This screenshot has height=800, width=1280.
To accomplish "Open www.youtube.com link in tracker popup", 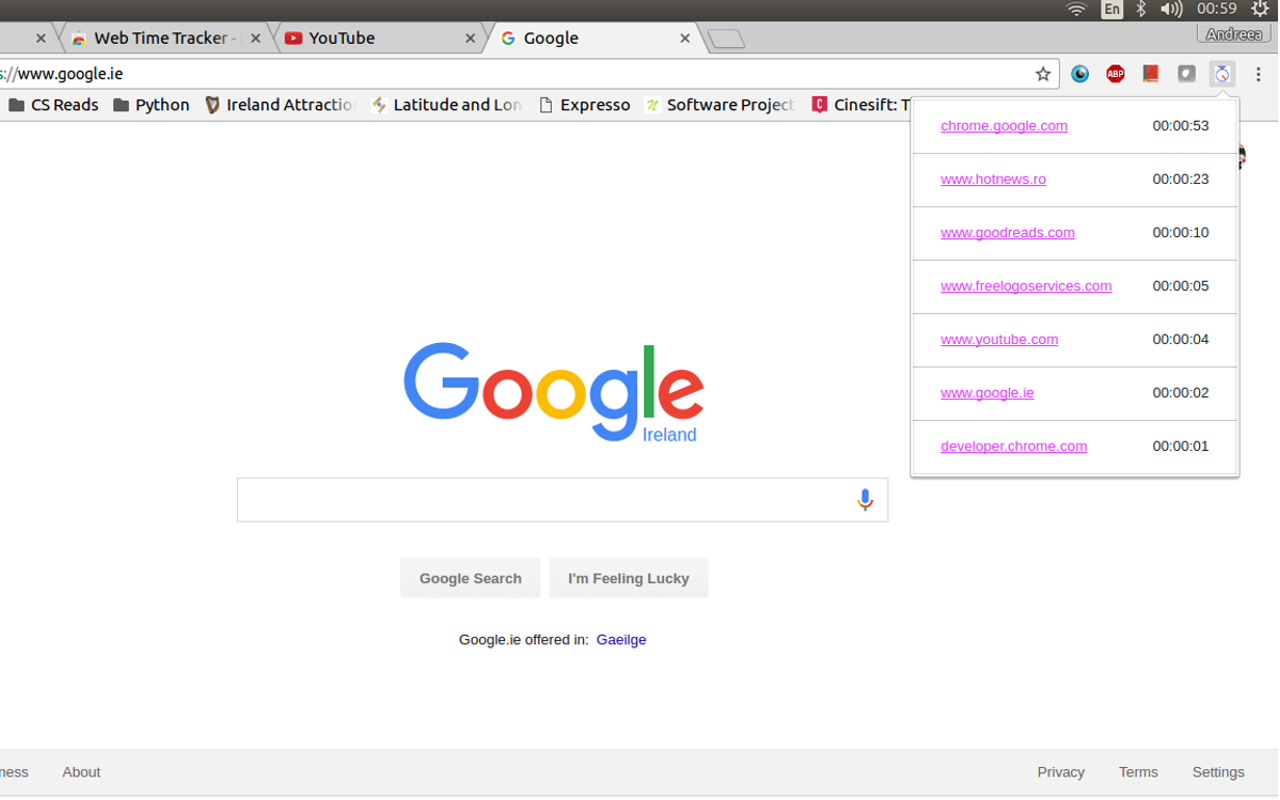I will (999, 339).
